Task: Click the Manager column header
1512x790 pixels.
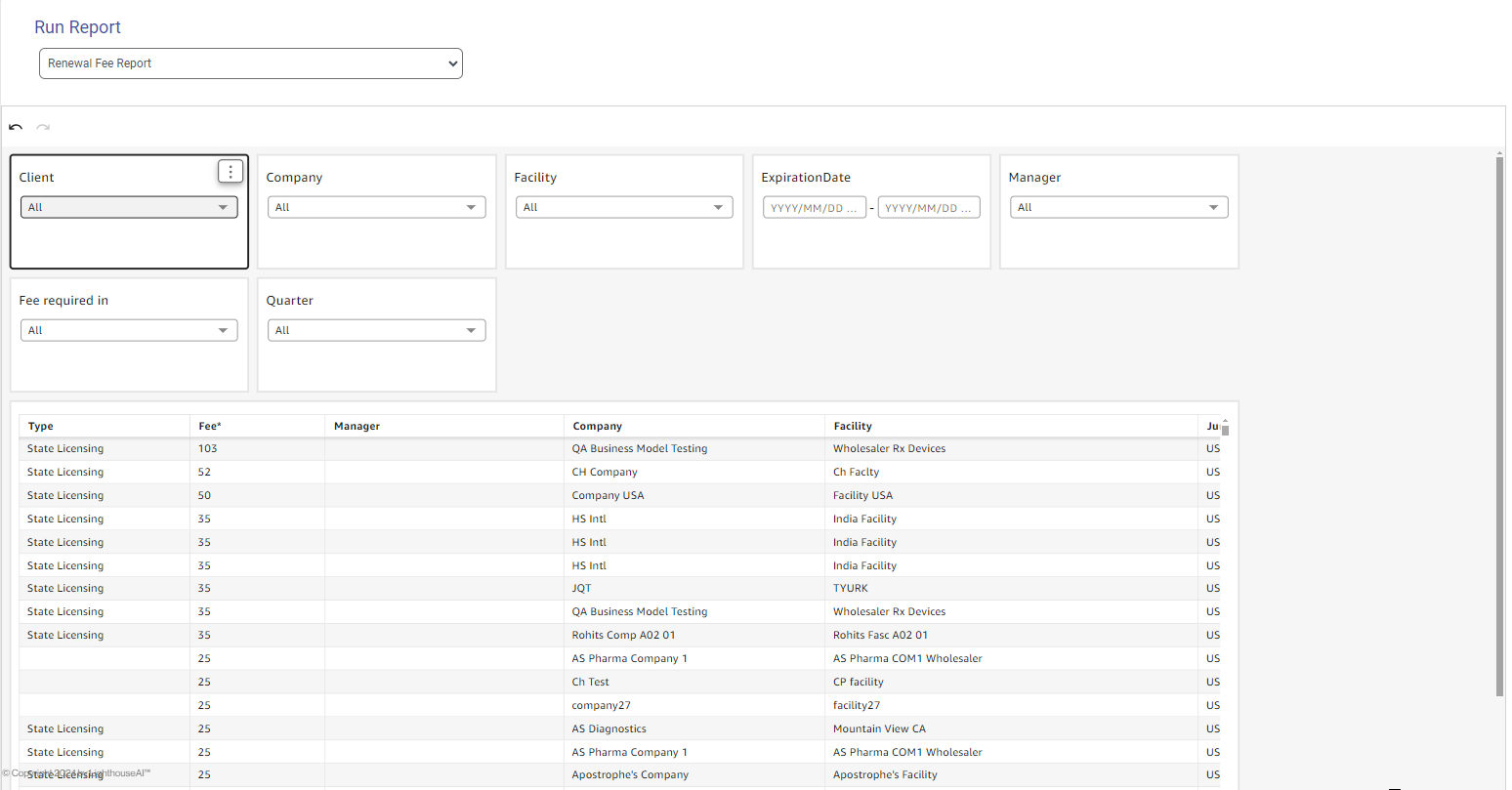Action: point(357,426)
